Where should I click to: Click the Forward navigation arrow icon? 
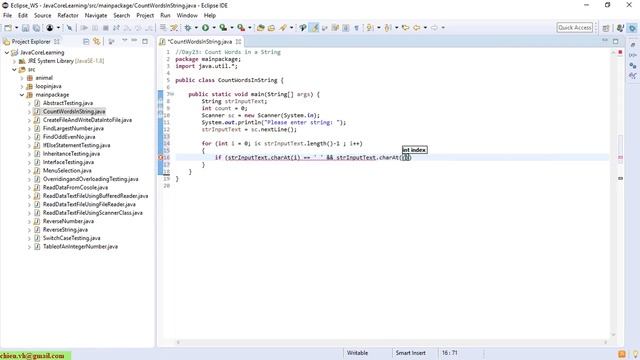tap(434, 28)
